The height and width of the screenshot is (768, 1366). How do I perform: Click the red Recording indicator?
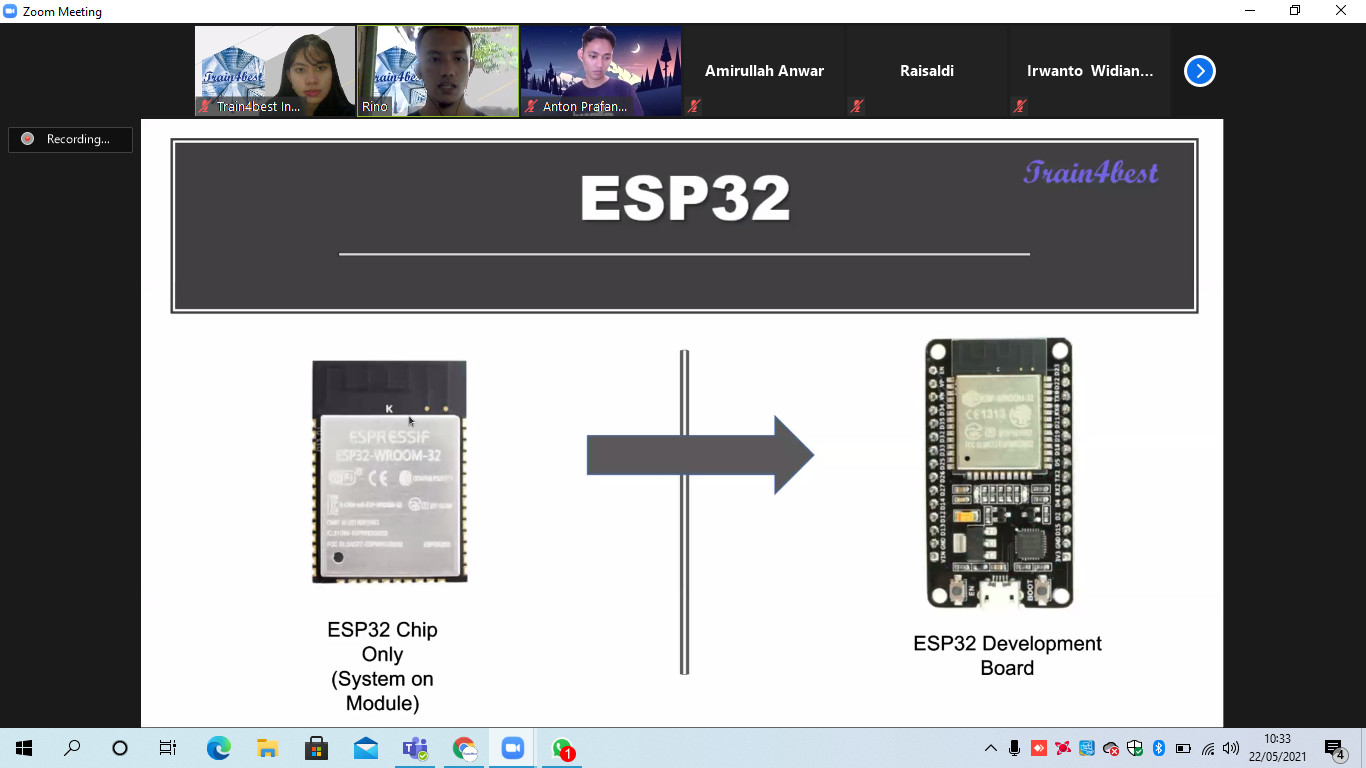coord(70,139)
